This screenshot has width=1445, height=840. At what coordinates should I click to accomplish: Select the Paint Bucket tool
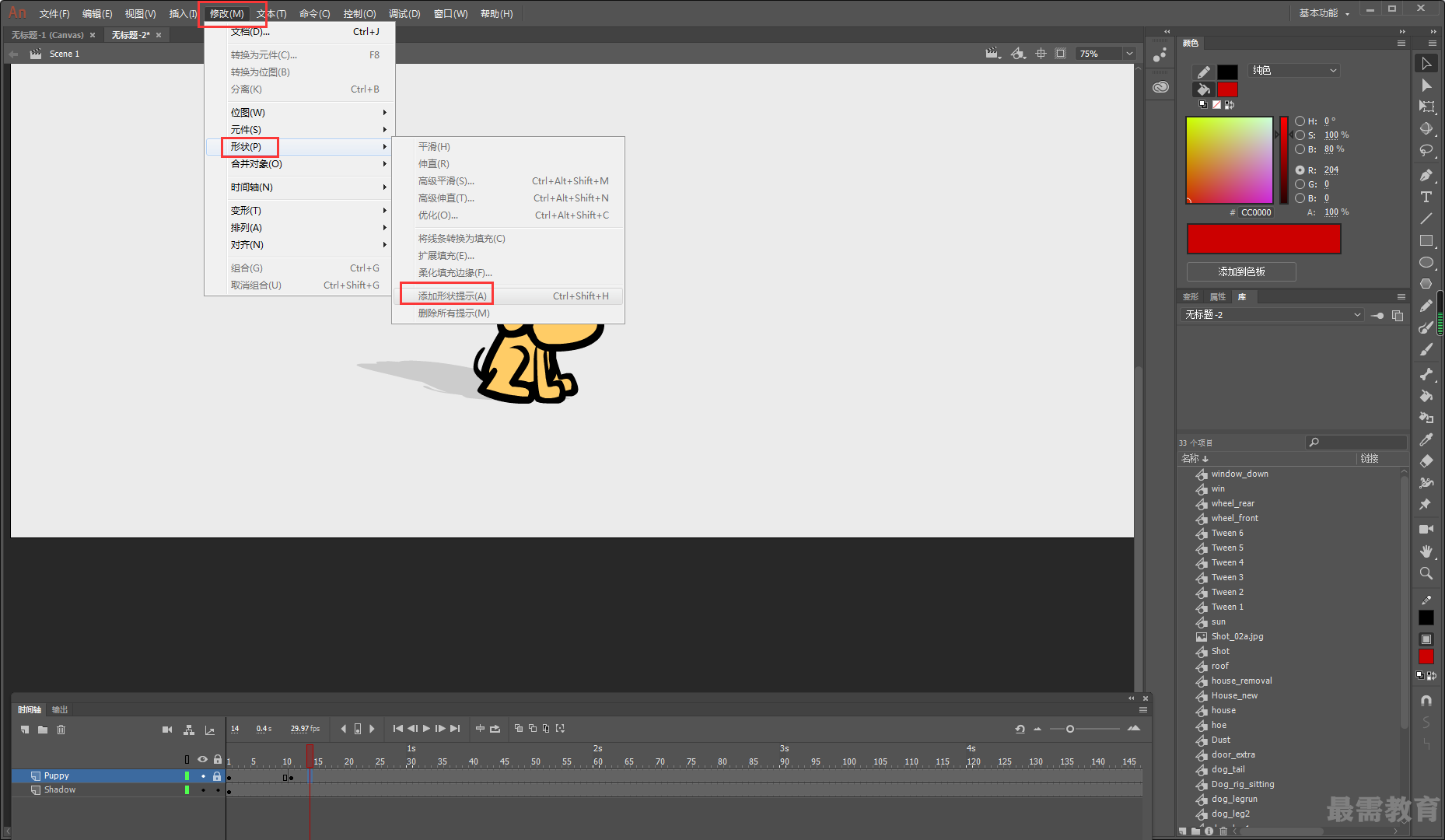tap(1426, 396)
